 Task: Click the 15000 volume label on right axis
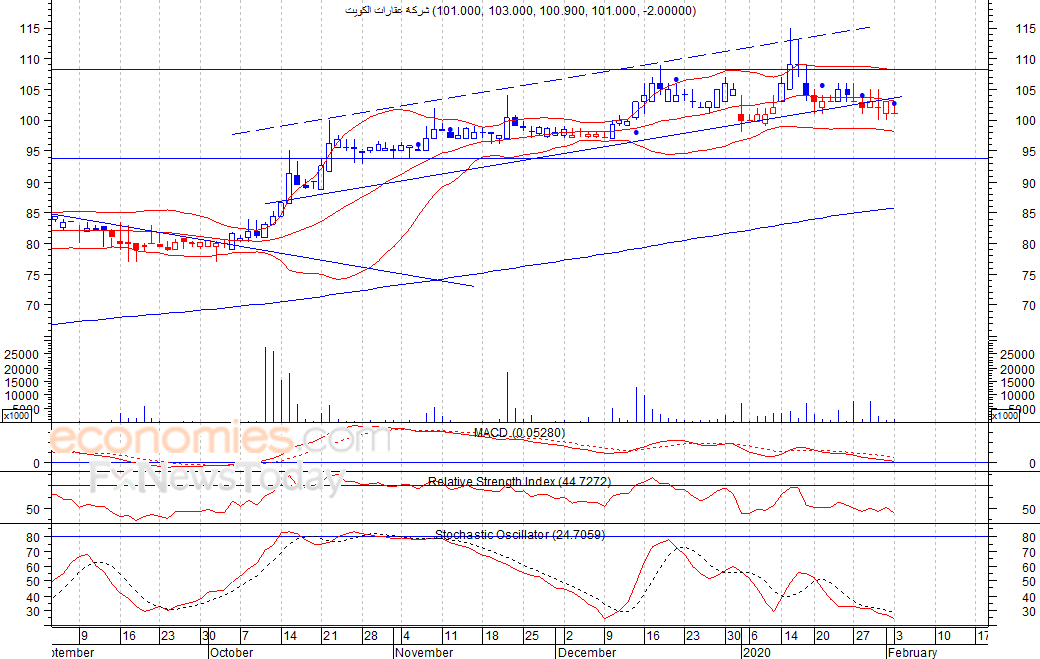(1017, 383)
